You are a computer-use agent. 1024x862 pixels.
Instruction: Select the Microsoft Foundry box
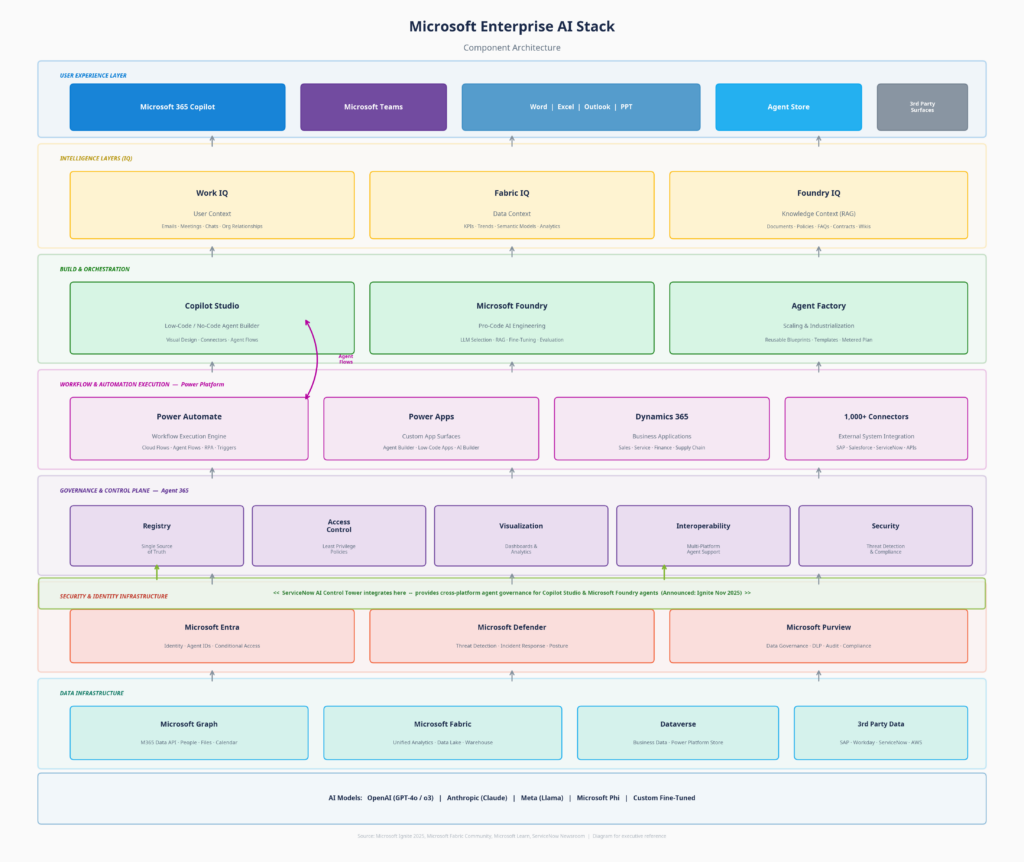tap(512, 318)
